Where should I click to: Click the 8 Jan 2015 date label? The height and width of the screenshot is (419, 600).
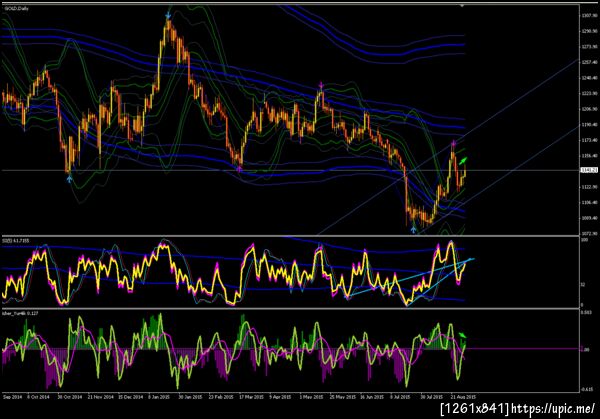159,397
